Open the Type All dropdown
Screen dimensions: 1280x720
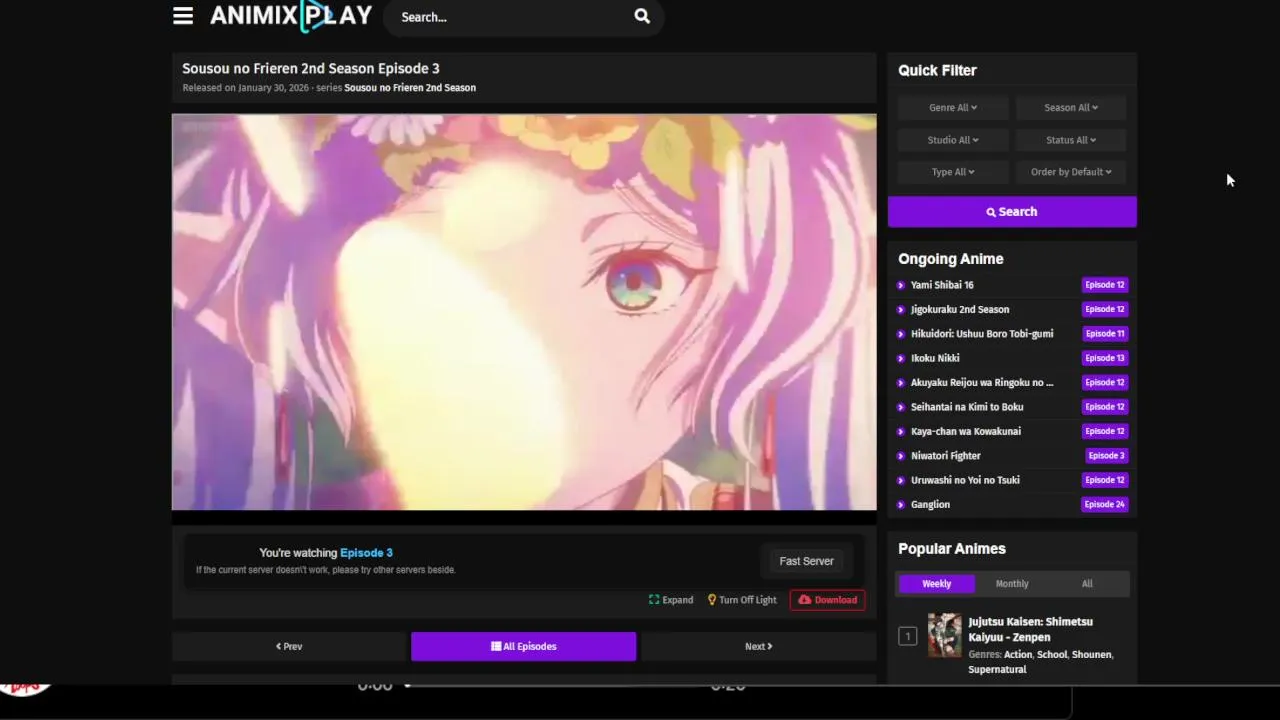coord(953,172)
